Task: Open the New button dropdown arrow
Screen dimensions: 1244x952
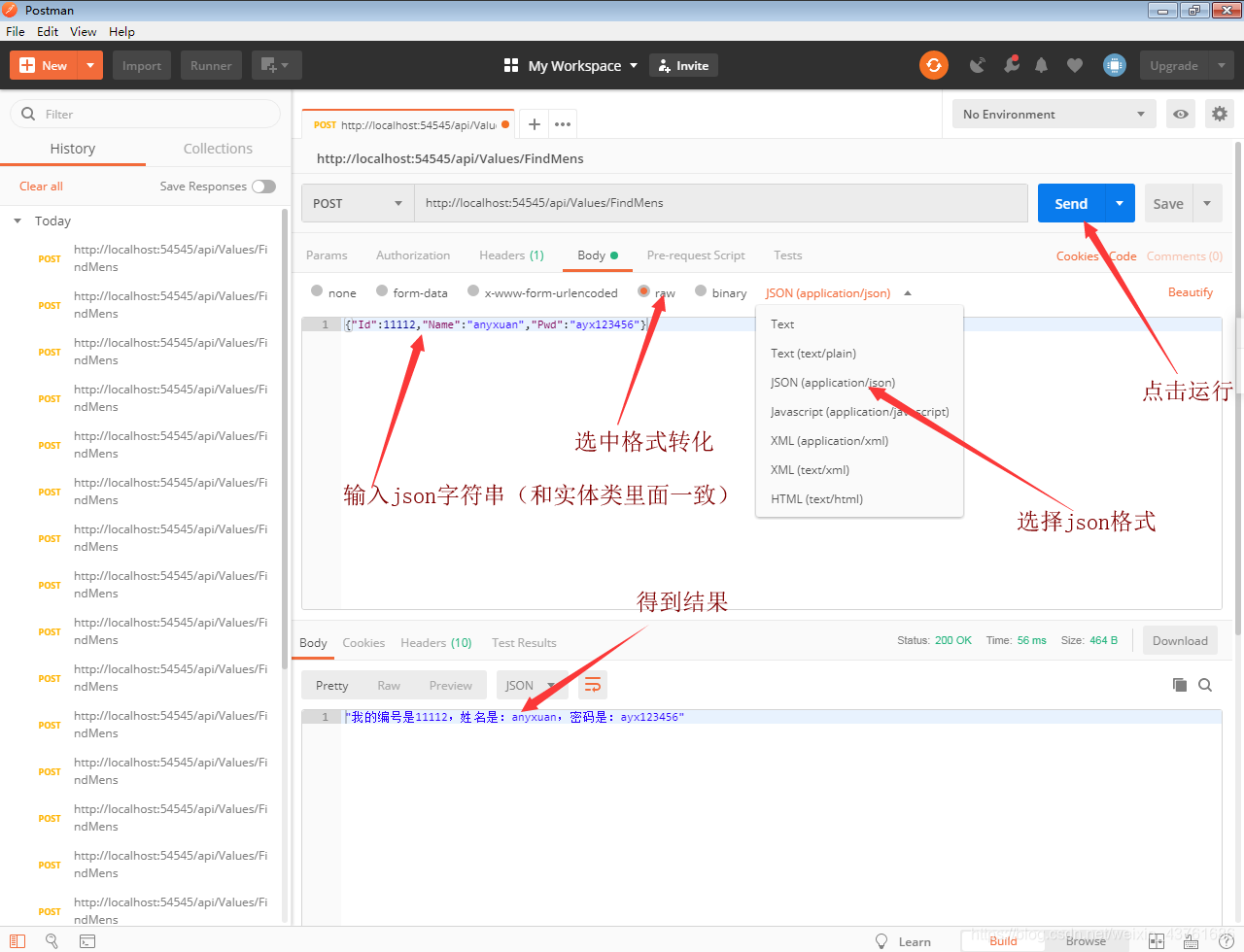Action: click(89, 65)
